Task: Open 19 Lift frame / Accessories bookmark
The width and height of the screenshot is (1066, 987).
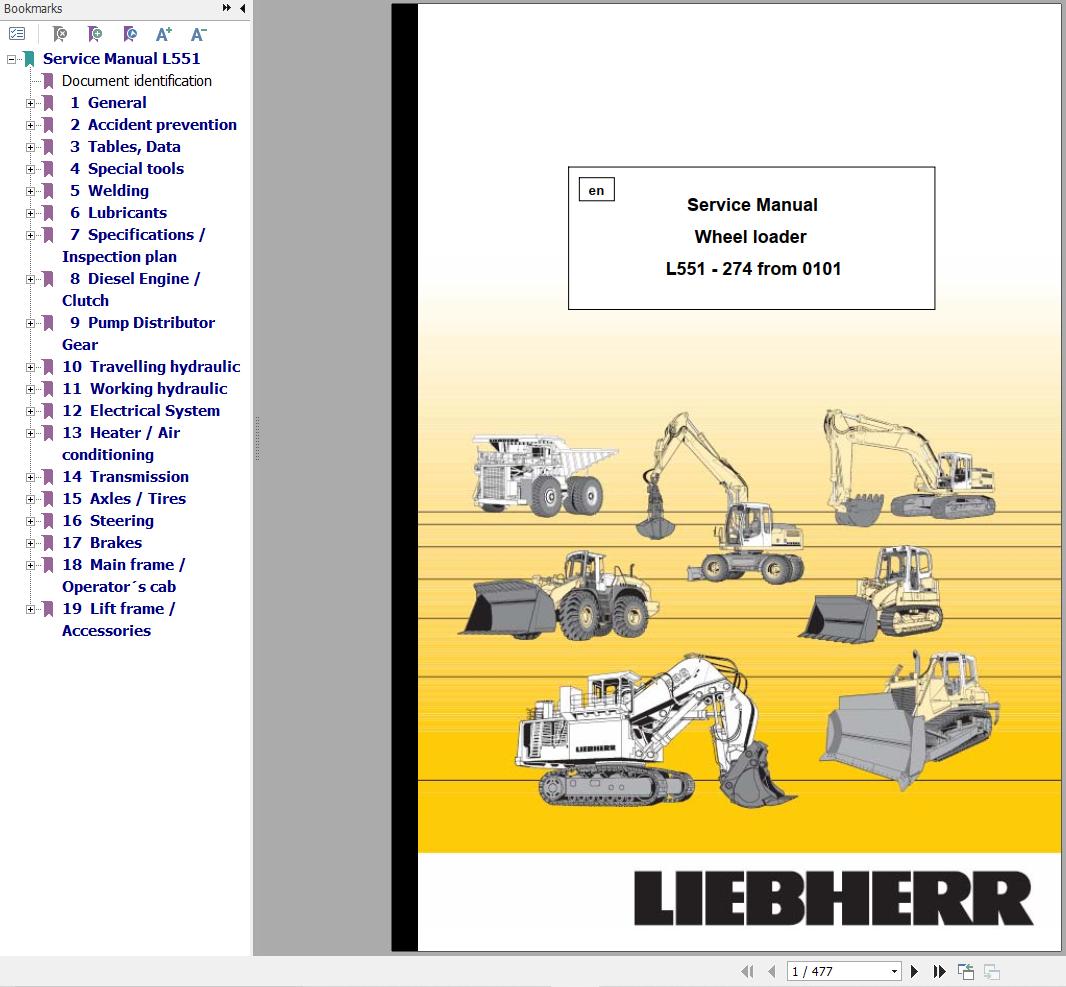Action: (119, 620)
